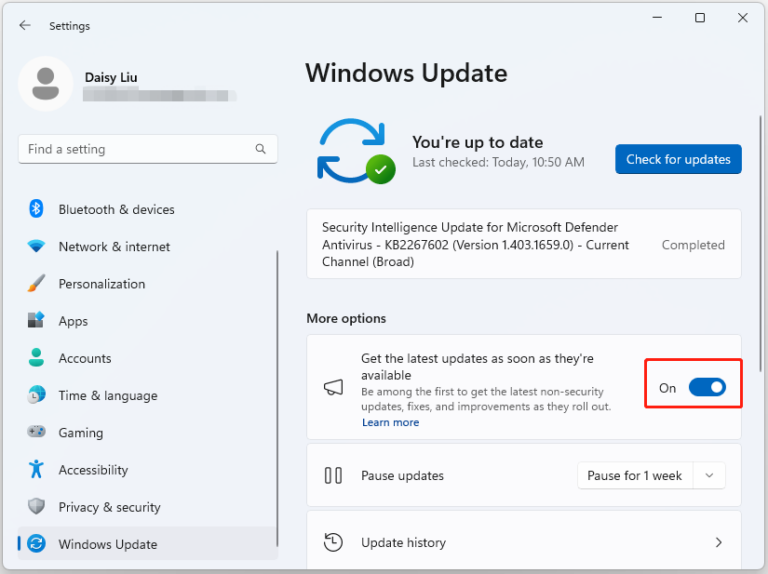Click the Bluetooth icon in sidebar

coord(36,209)
